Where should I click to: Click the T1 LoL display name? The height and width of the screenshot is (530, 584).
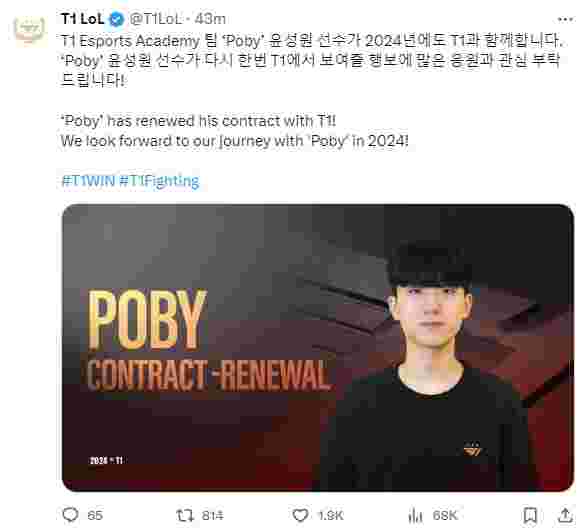pos(83,19)
